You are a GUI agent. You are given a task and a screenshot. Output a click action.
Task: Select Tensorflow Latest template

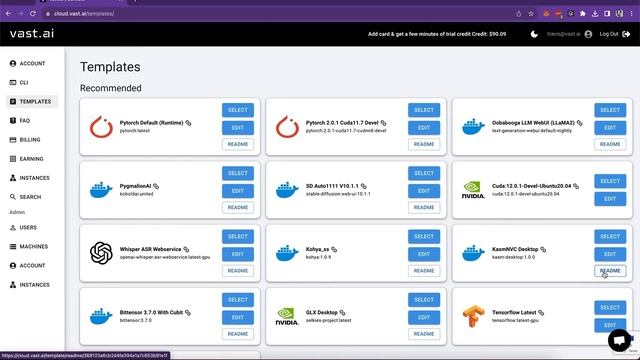(x=610, y=307)
